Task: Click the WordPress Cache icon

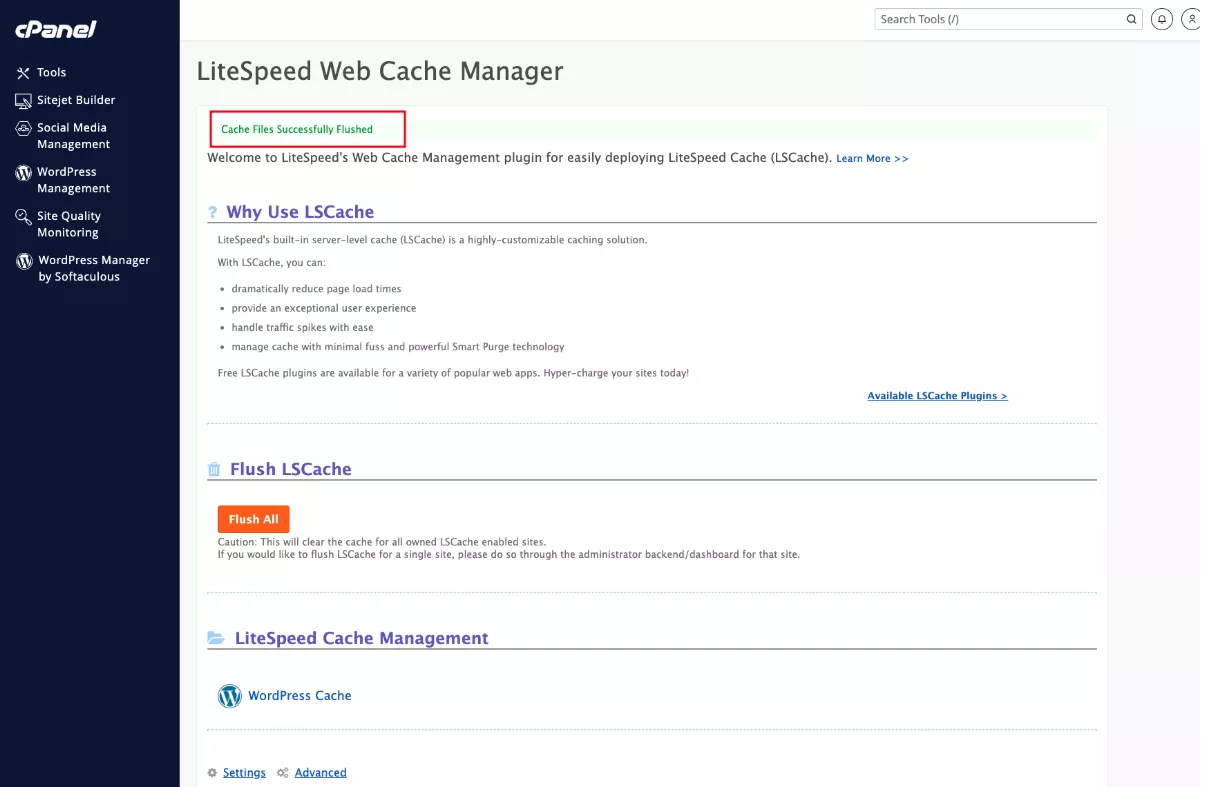Action: (x=230, y=695)
